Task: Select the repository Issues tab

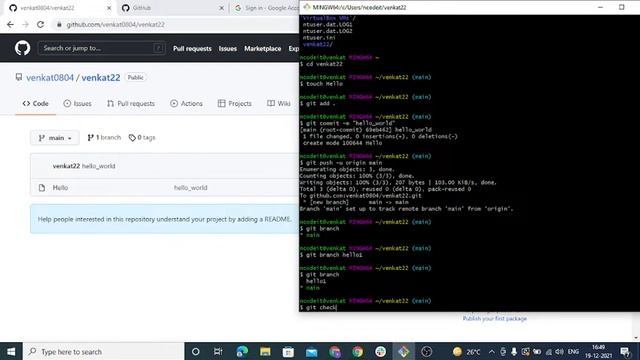Action: click(78, 104)
